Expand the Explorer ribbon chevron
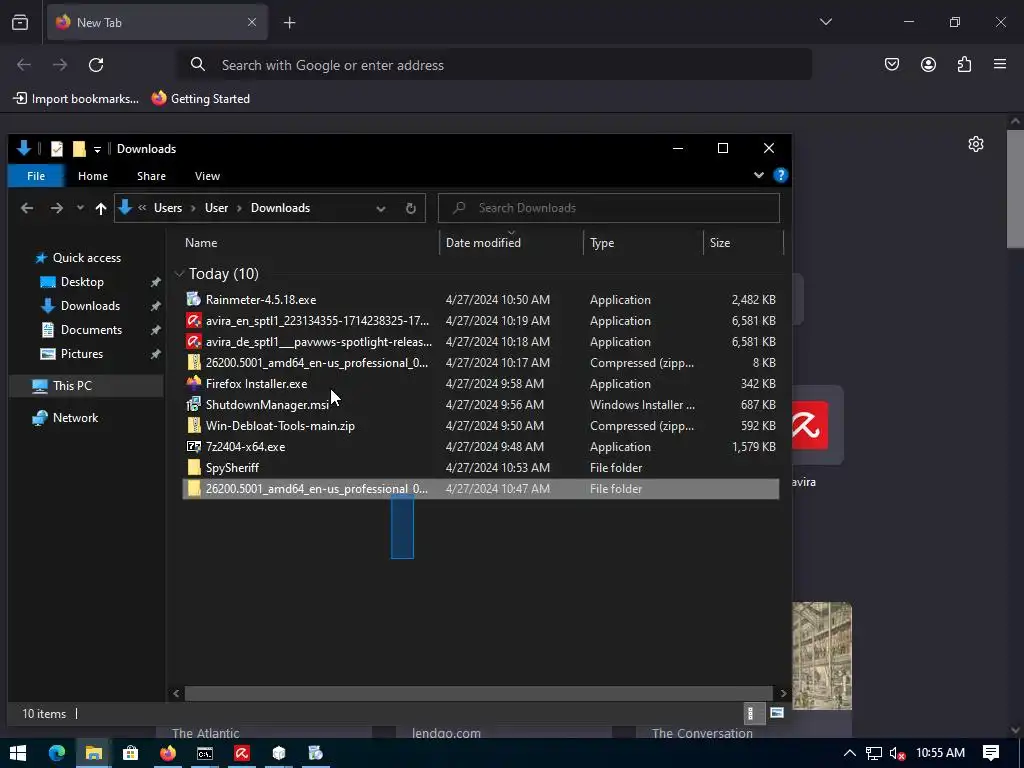 point(759,175)
